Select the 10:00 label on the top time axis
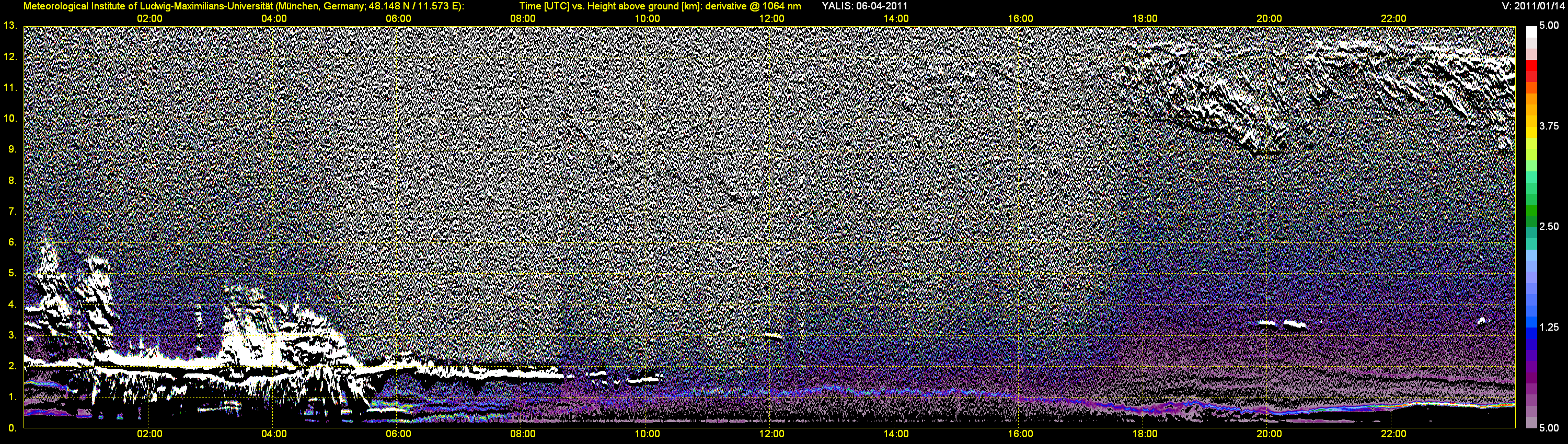The image size is (1568, 444). (647, 19)
